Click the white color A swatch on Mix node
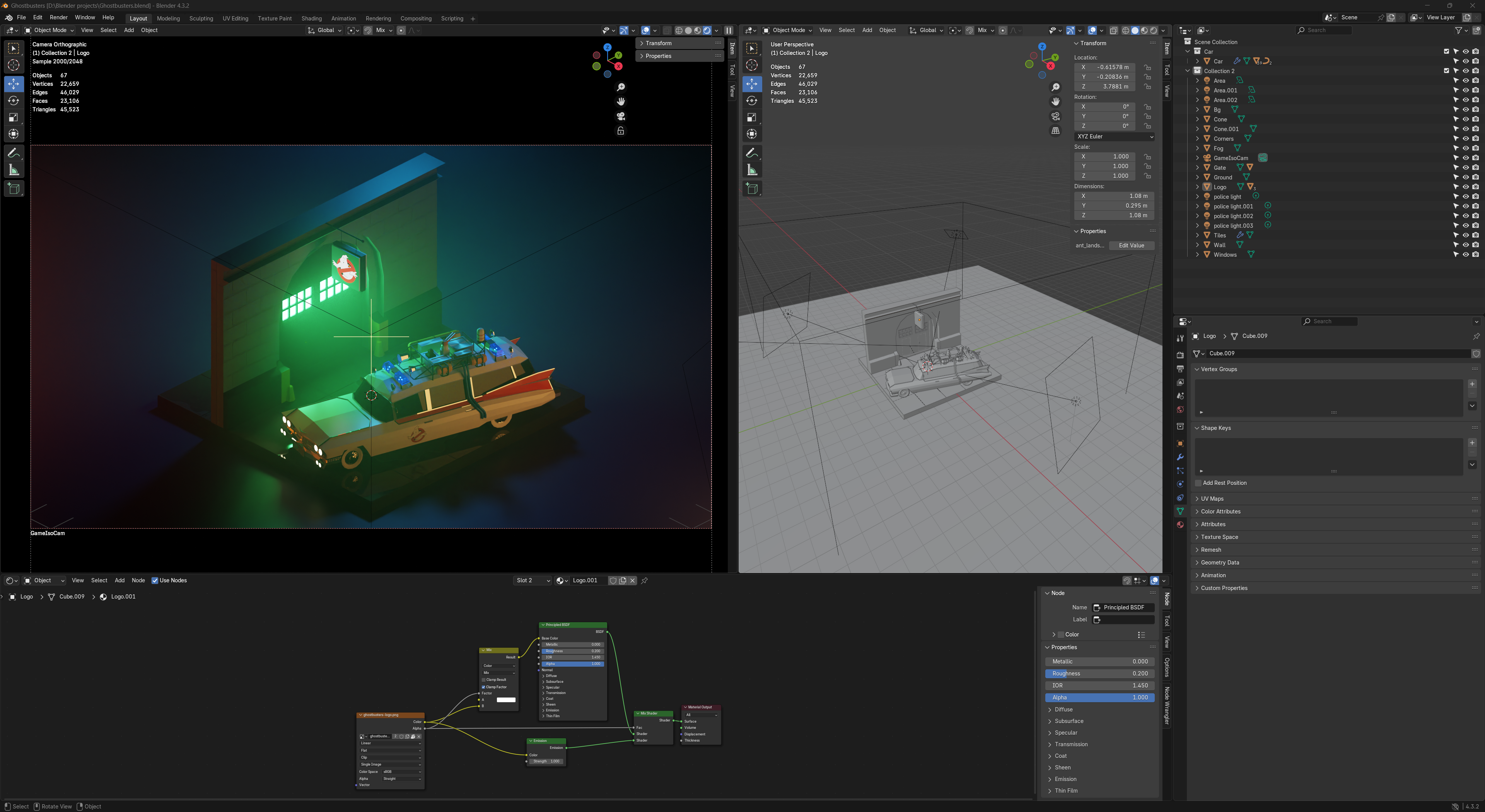This screenshot has width=1485, height=812. coord(505,699)
